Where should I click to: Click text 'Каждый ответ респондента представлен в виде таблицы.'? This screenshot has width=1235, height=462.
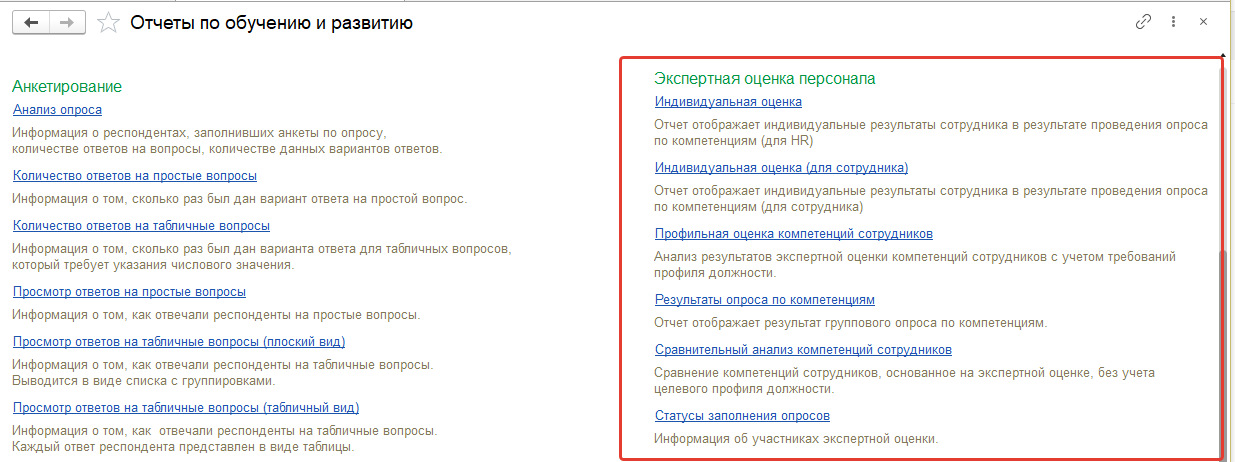click(x=183, y=447)
